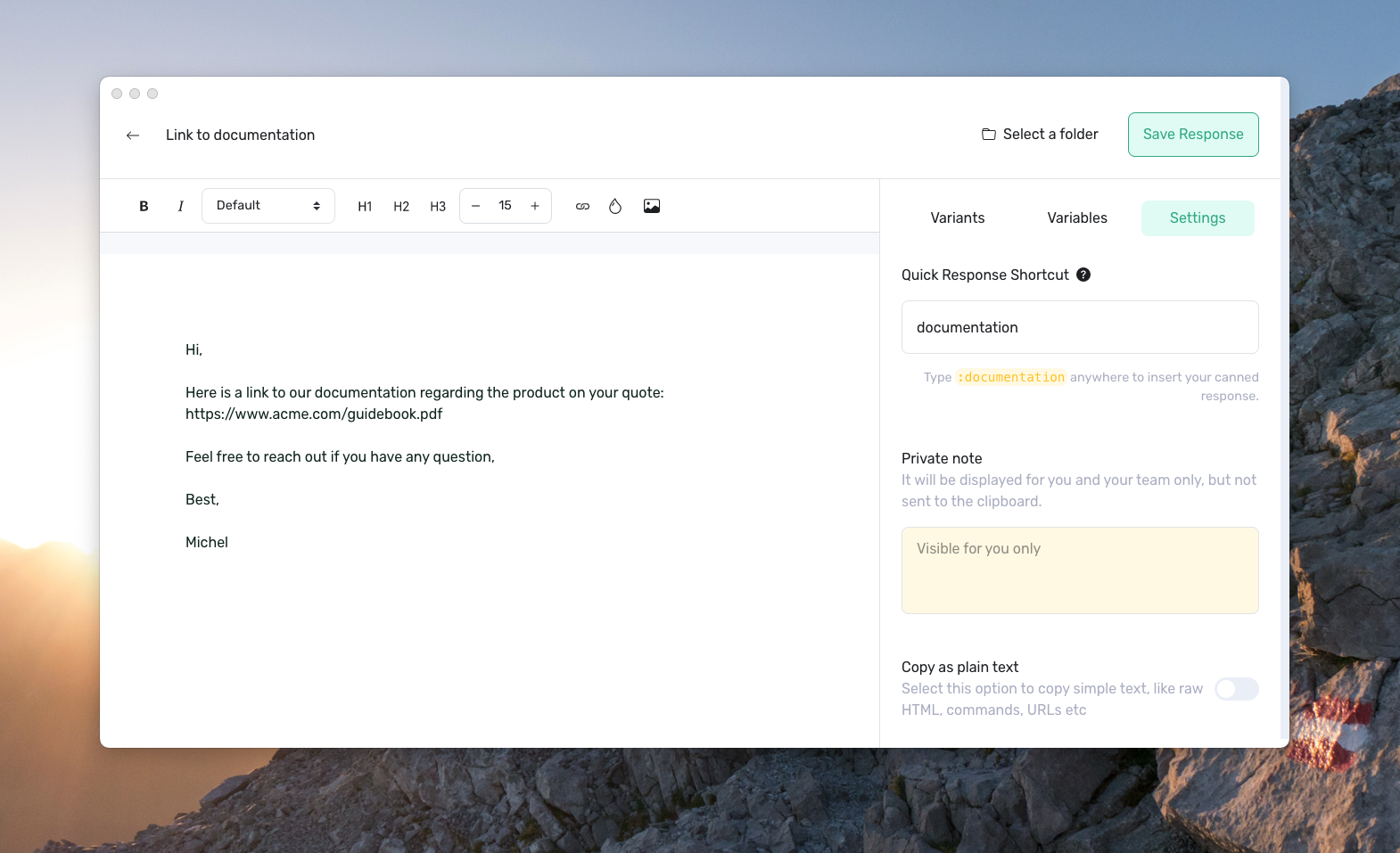Insert a hyperlink with the link icon
This screenshot has height=853, width=1400.
[x=582, y=206]
